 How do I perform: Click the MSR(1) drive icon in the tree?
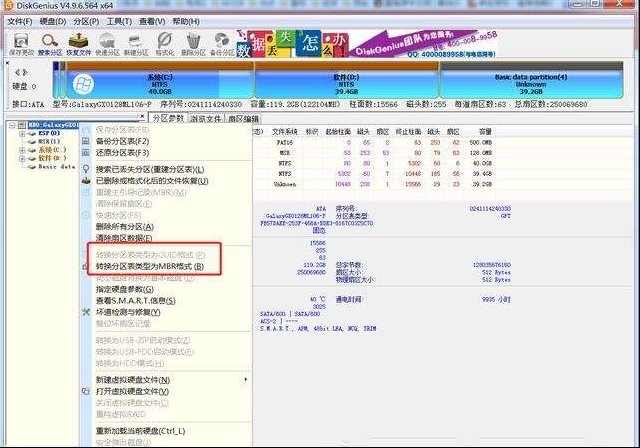(x=32, y=142)
